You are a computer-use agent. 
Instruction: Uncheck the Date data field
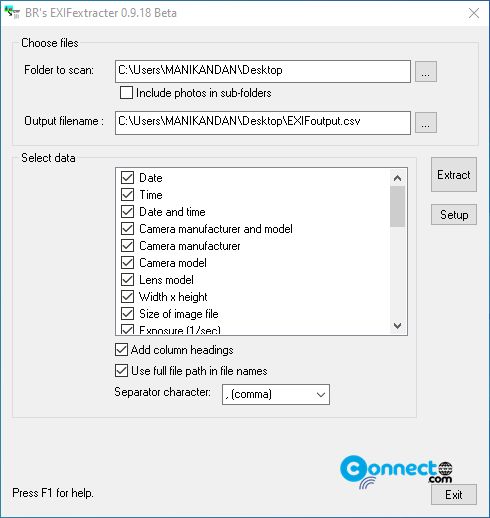click(x=127, y=178)
